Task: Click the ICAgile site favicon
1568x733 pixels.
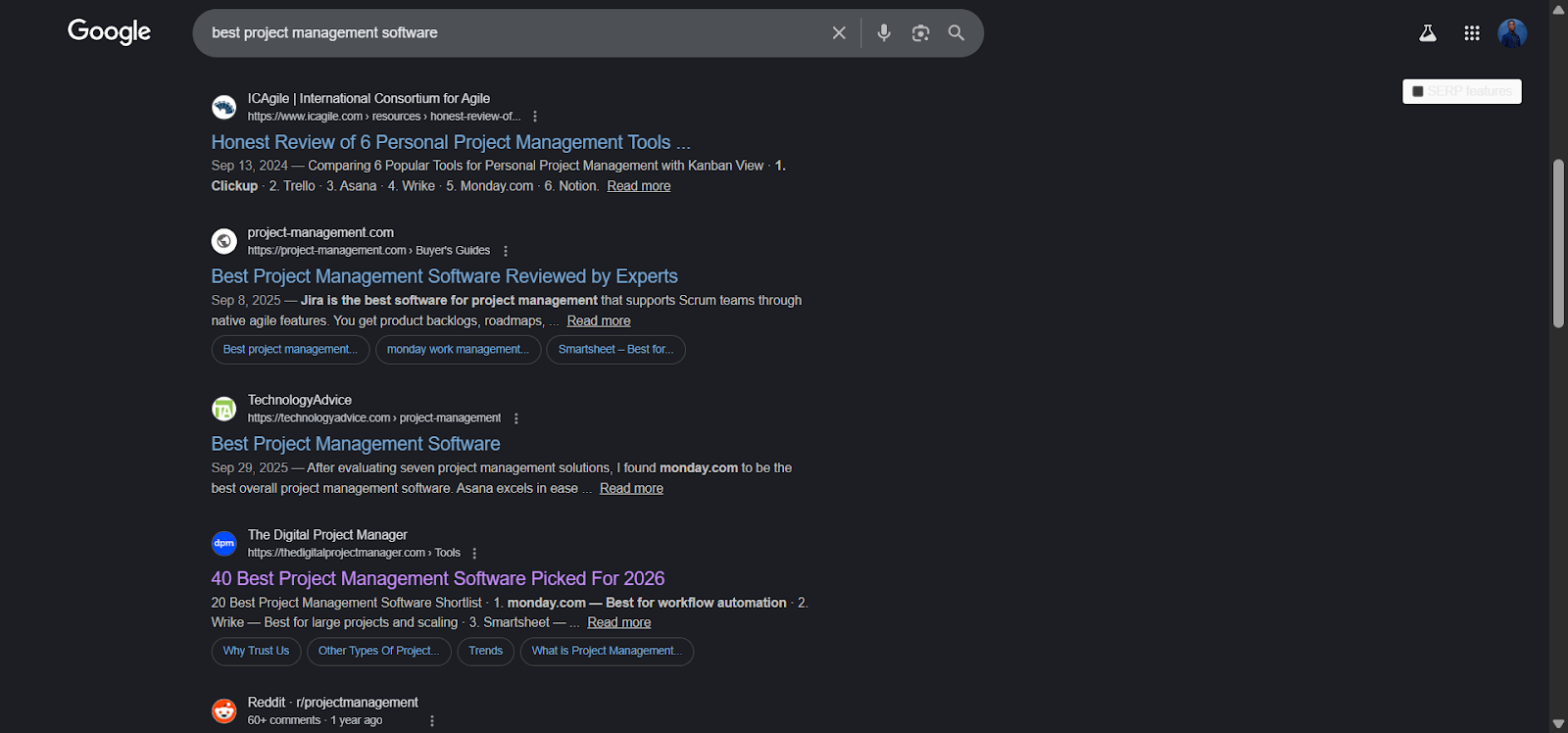Action: (224, 107)
